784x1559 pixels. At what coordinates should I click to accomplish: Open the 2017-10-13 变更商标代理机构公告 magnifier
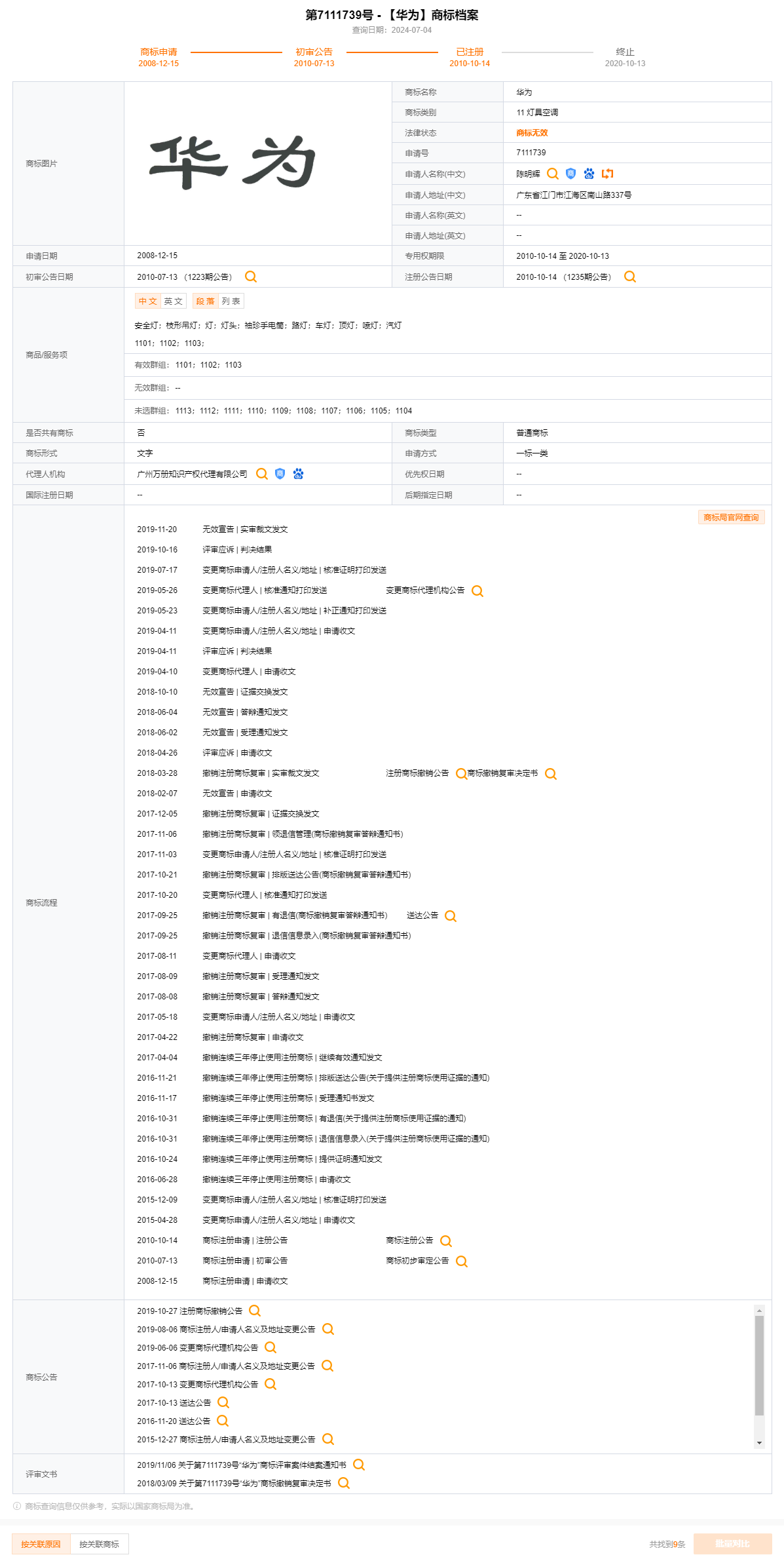click(271, 1384)
